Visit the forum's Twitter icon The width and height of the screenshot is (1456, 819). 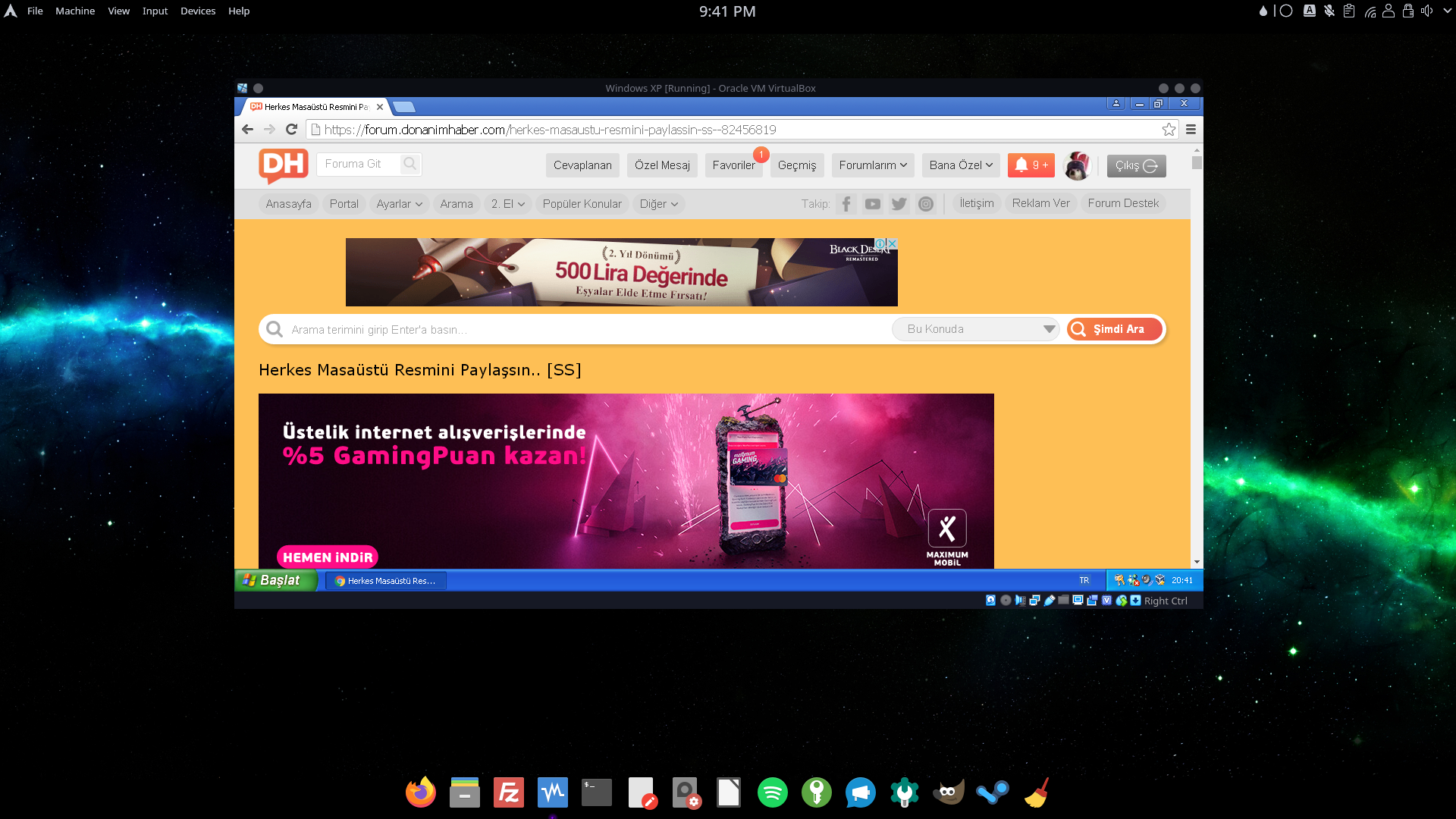899,204
